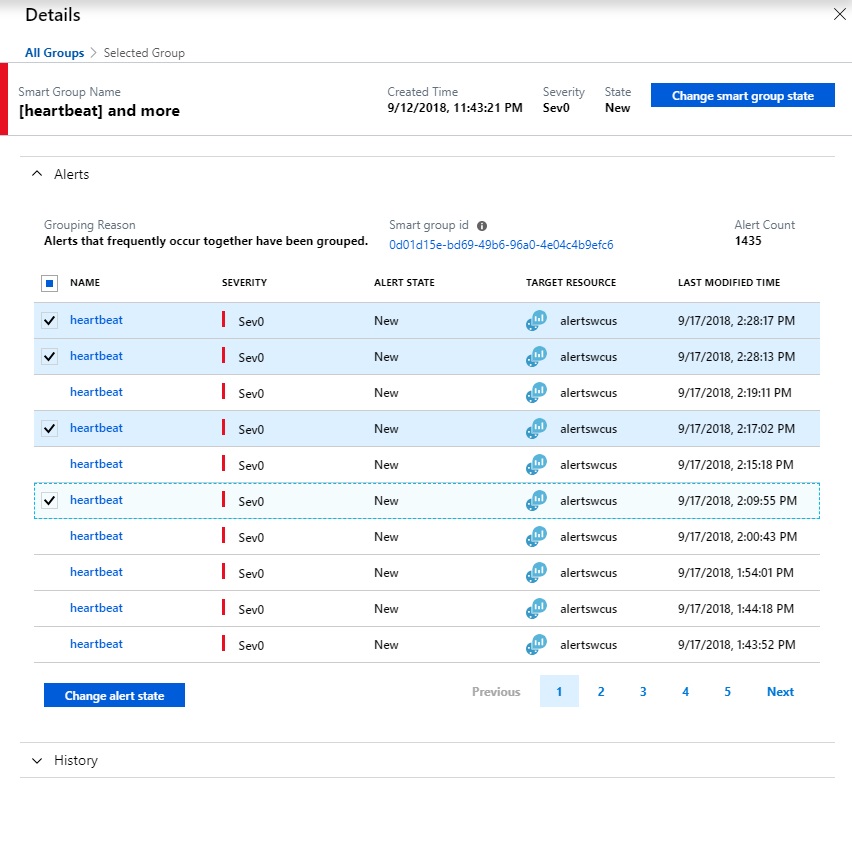Viewport: 852px width, 859px height.
Task: Click resource icon for the 2:28:17 PM alert
Action: (537, 320)
